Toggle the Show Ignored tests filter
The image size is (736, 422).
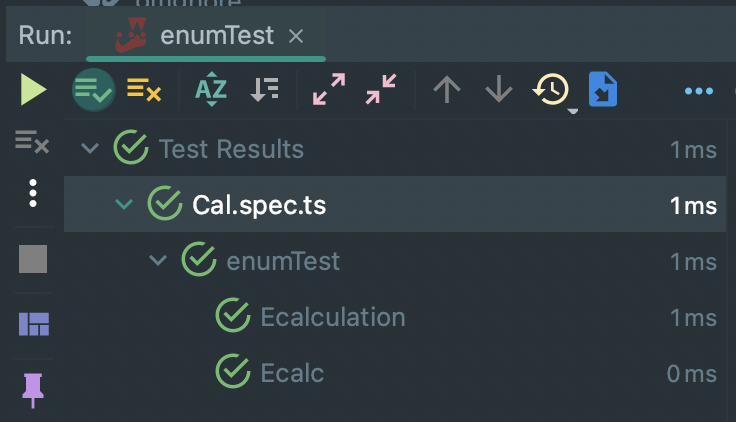[144, 90]
